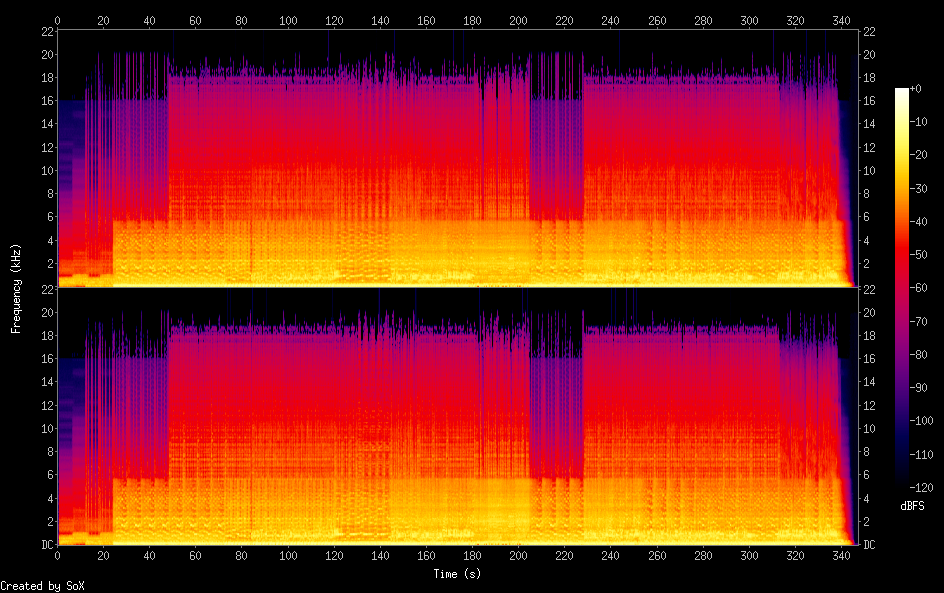944x593 pixels.
Task: Click the '100' tick on the bottom time axis
Action: pyautogui.click(x=288, y=554)
